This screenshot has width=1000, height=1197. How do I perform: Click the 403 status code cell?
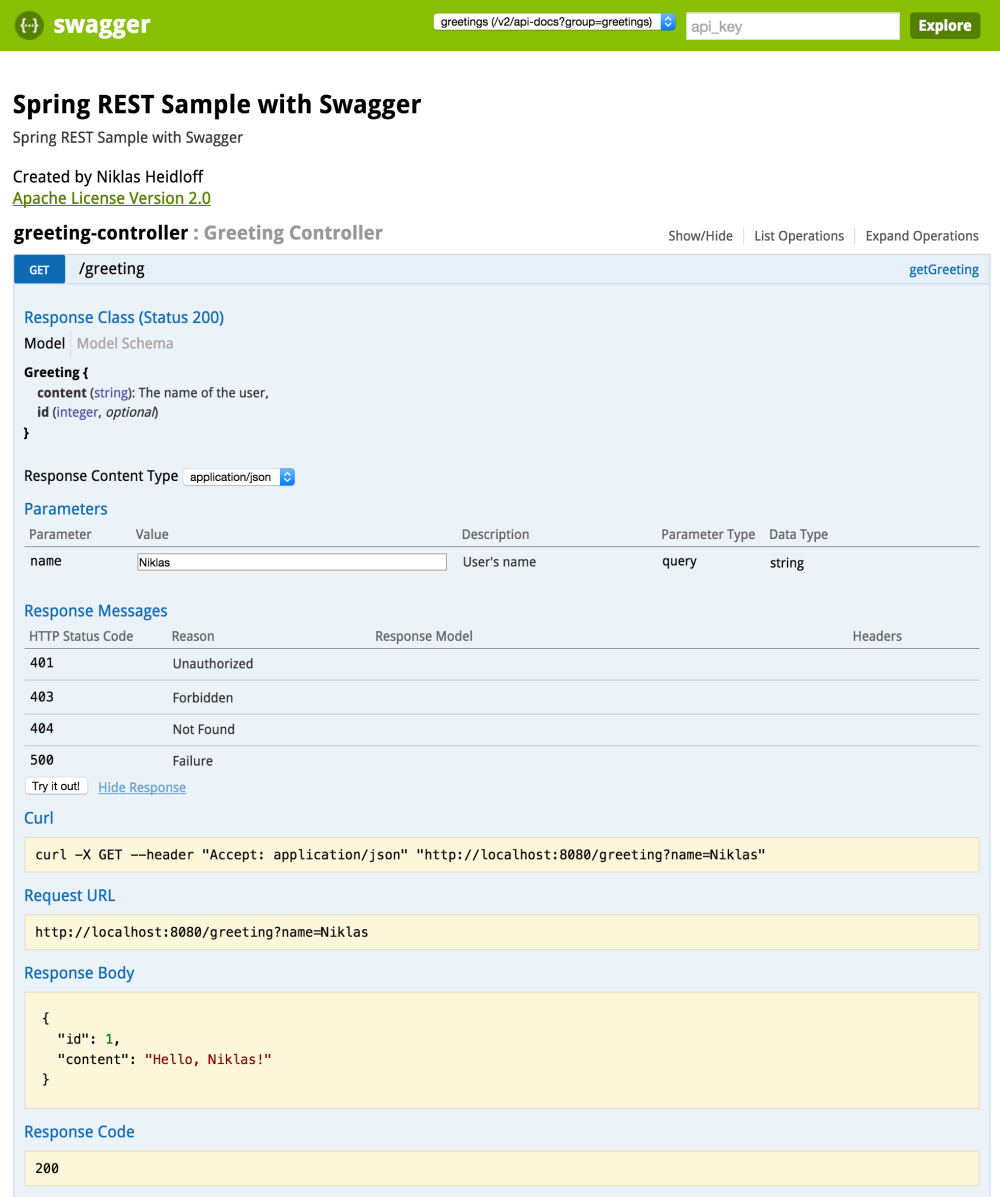tap(42, 697)
